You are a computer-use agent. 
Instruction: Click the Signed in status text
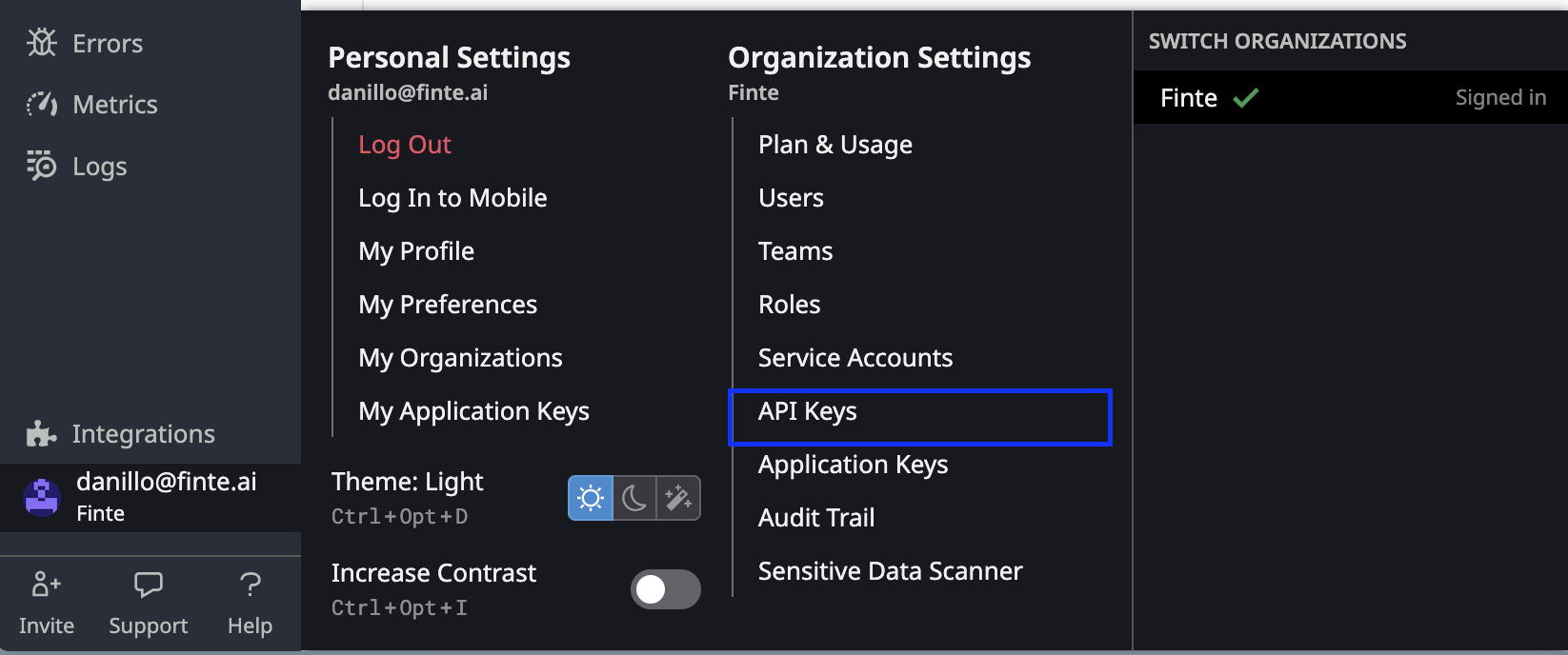pyautogui.click(x=1500, y=97)
